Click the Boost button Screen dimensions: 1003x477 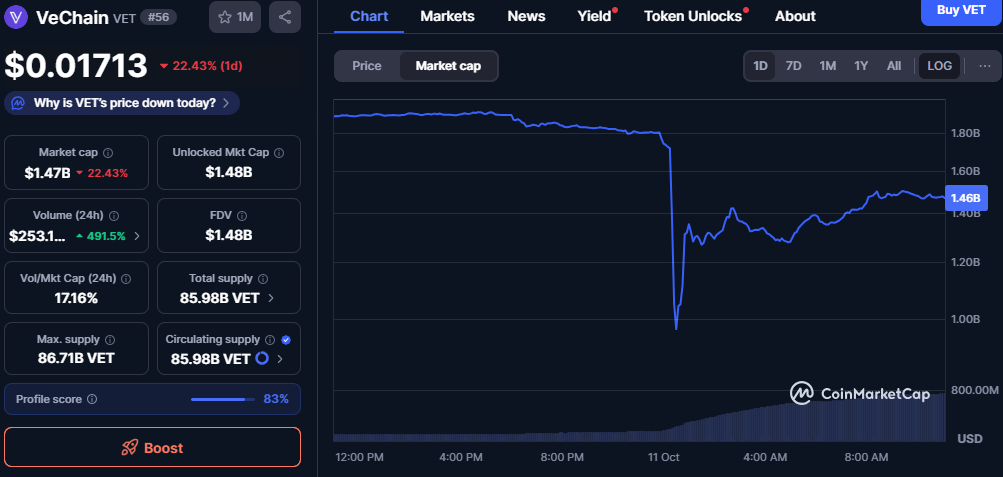[x=152, y=447]
